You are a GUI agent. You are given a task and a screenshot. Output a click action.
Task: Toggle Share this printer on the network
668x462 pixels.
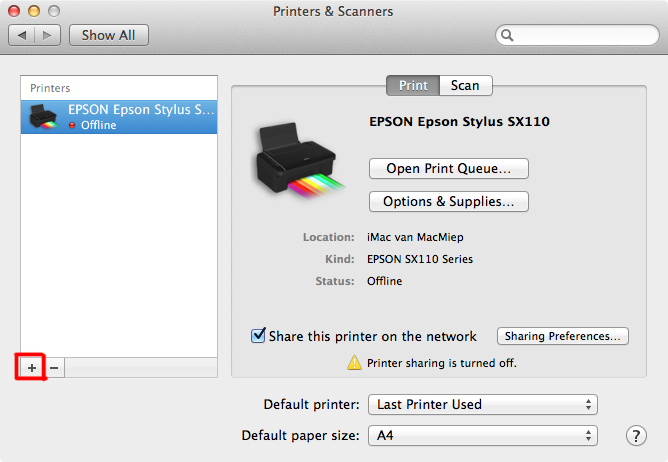pyautogui.click(x=258, y=336)
